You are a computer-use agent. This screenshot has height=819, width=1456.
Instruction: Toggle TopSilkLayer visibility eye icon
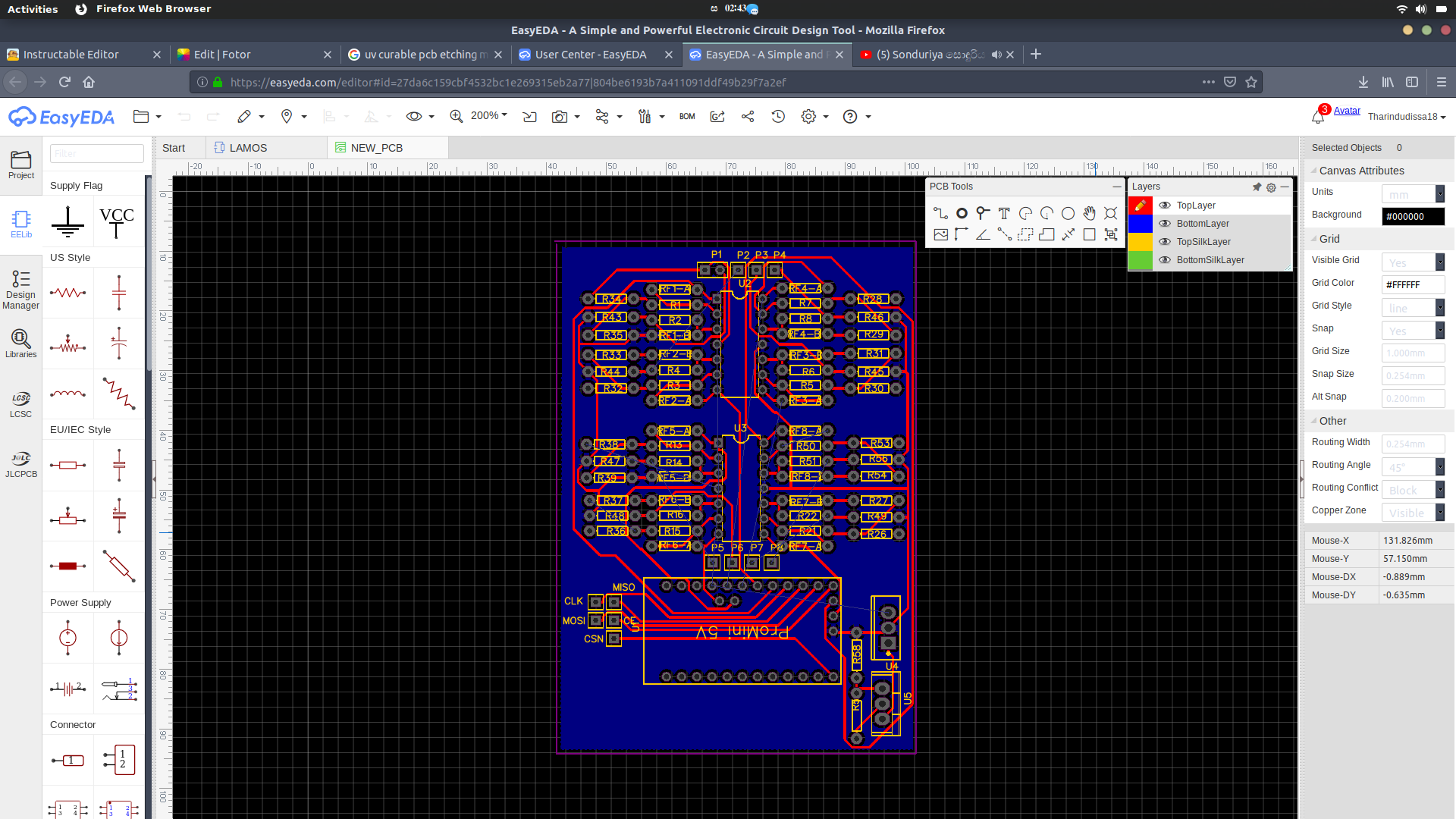pyautogui.click(x=1165, y=241)
